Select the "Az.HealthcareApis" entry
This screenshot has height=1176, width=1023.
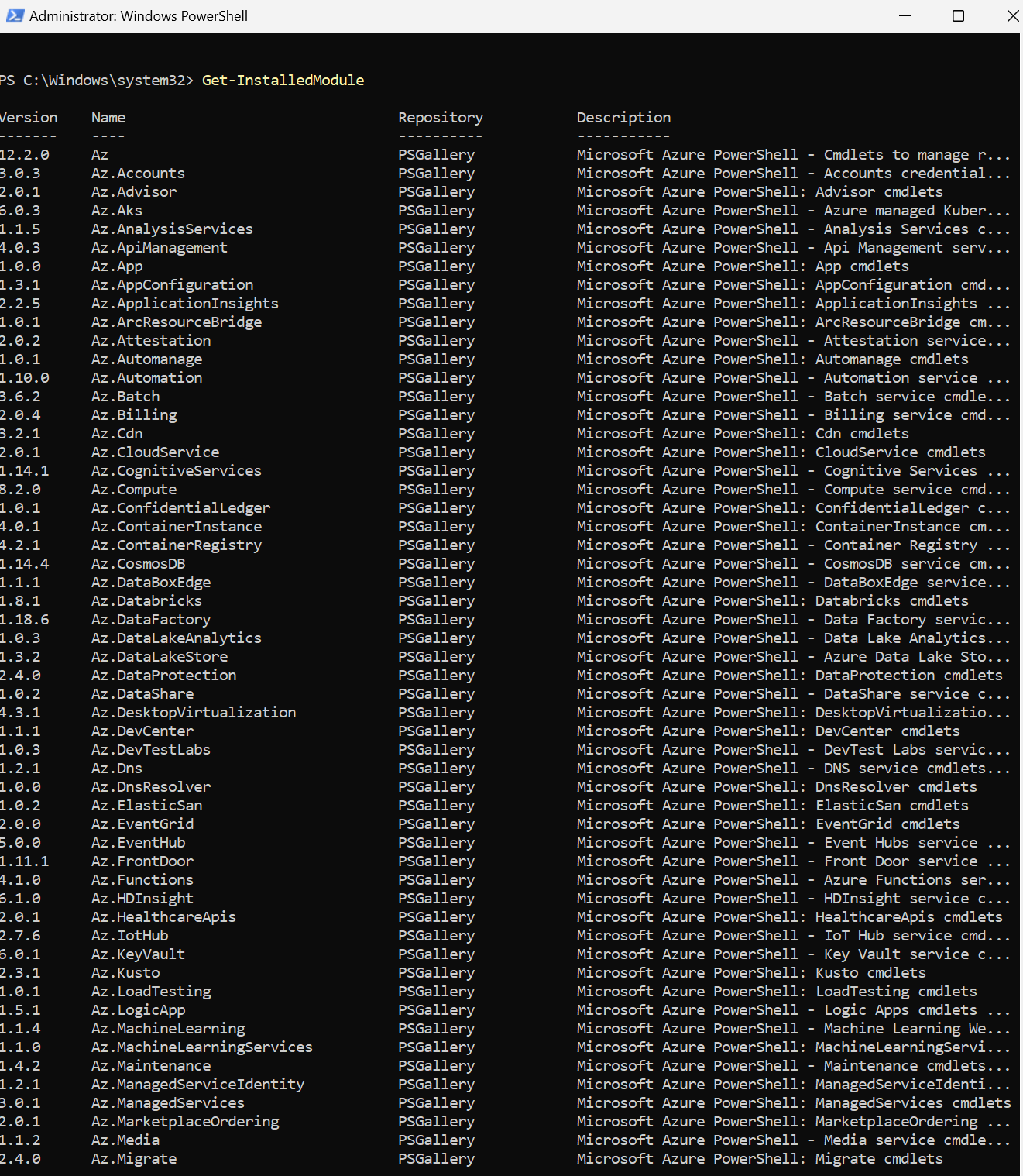[x=163, y=917]
